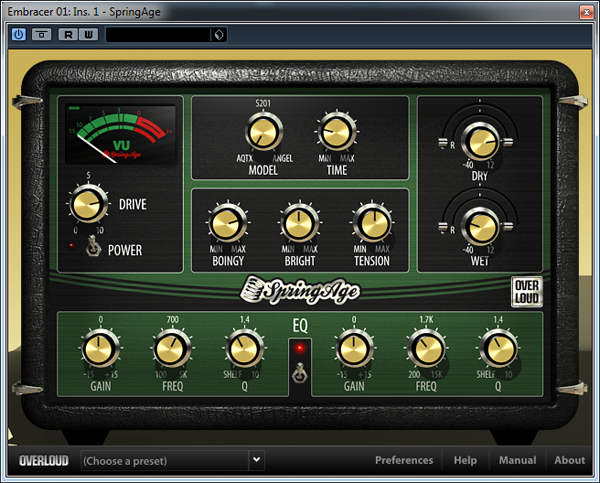Click the OVERLOUD brand text at bottom left
The width and height of the screenshot is (600, 483).
coord(44,460)
